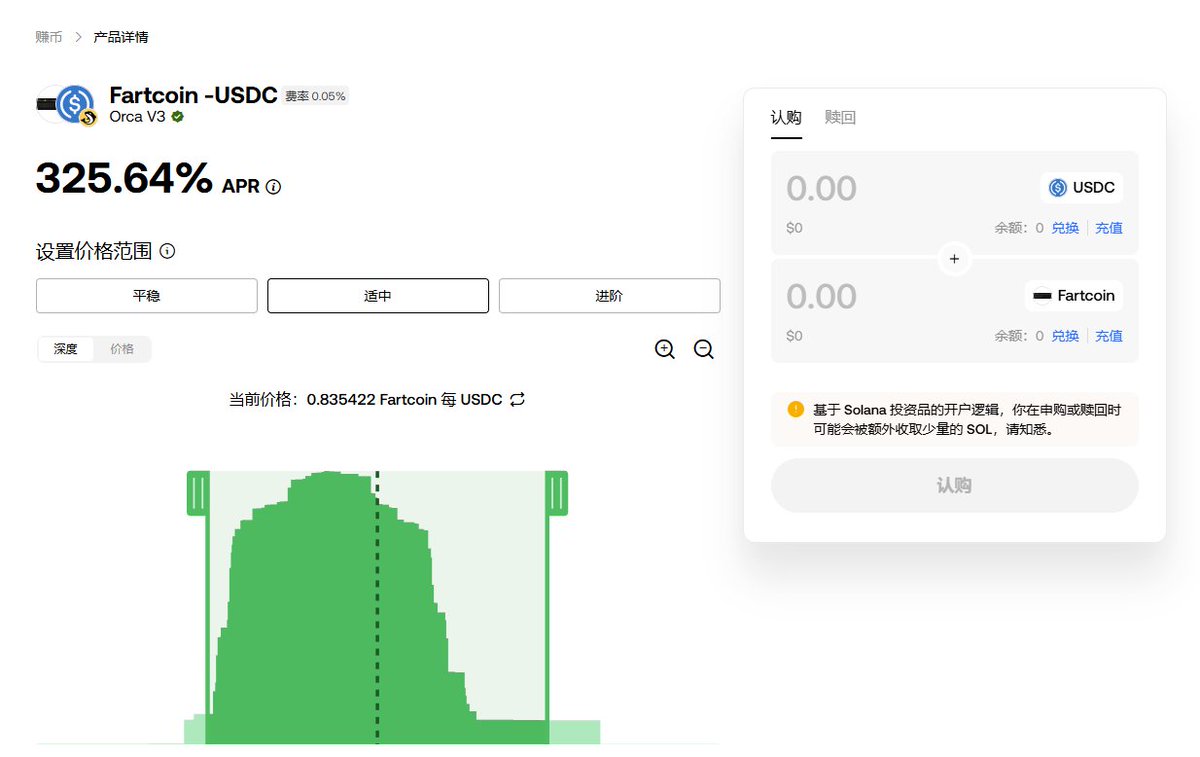1200x757 pixels.
Task: Zoom out of the depth chart
Action: point(704,349)
